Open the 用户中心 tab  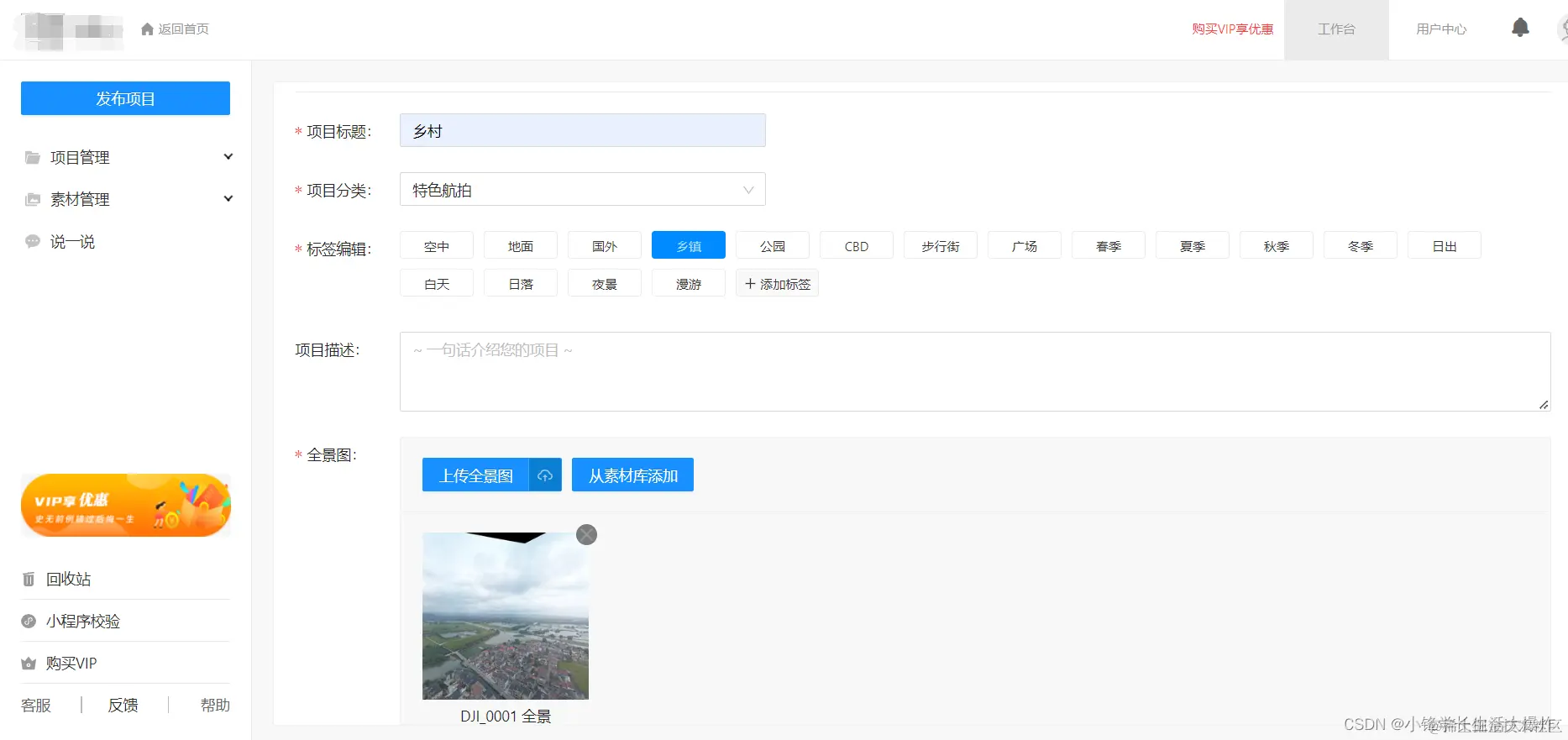1441,29
